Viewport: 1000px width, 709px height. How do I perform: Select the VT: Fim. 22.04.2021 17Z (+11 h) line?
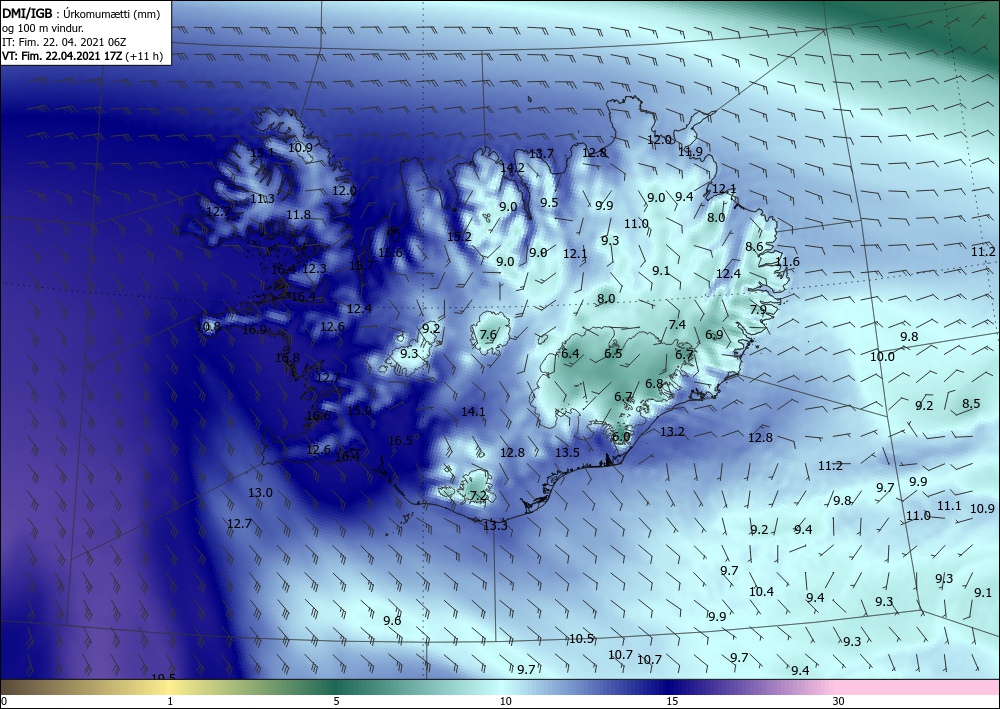(x=82, y=56)
